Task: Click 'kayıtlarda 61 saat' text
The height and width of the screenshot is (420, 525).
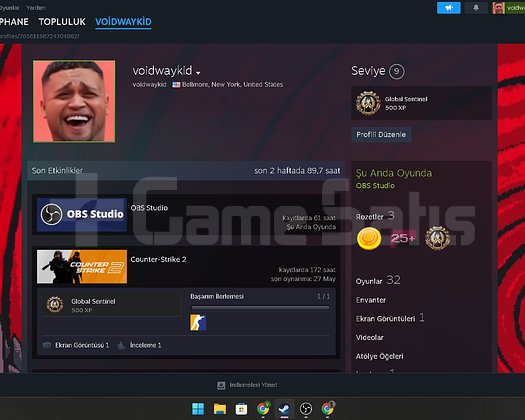Action: tap(309, 218)
